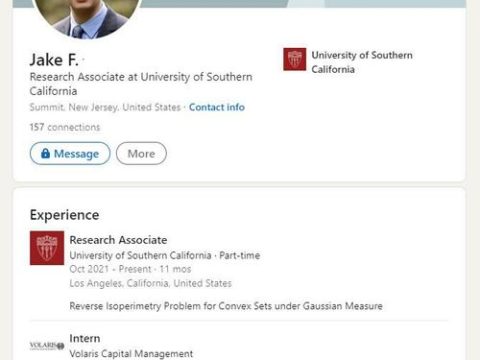
Task: Open the Contact info link
Action: point(217,107)
